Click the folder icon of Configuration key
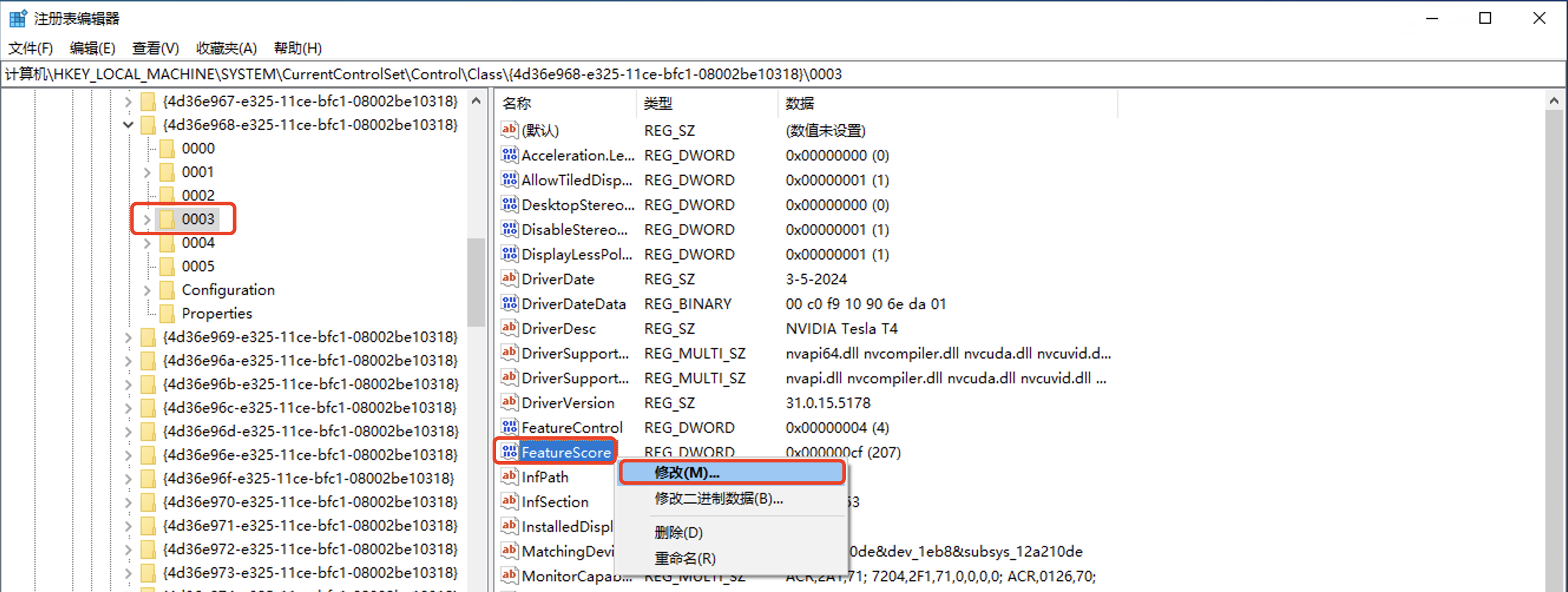 coord(167,290)
